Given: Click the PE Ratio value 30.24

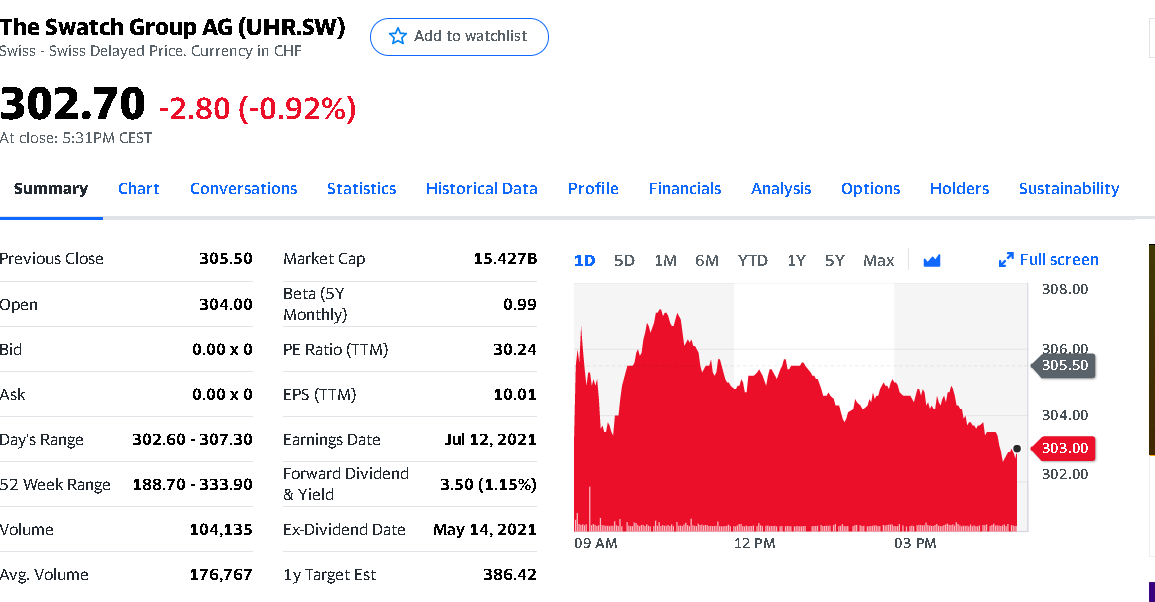Looking at the screenshot, I should coord(514,350).
